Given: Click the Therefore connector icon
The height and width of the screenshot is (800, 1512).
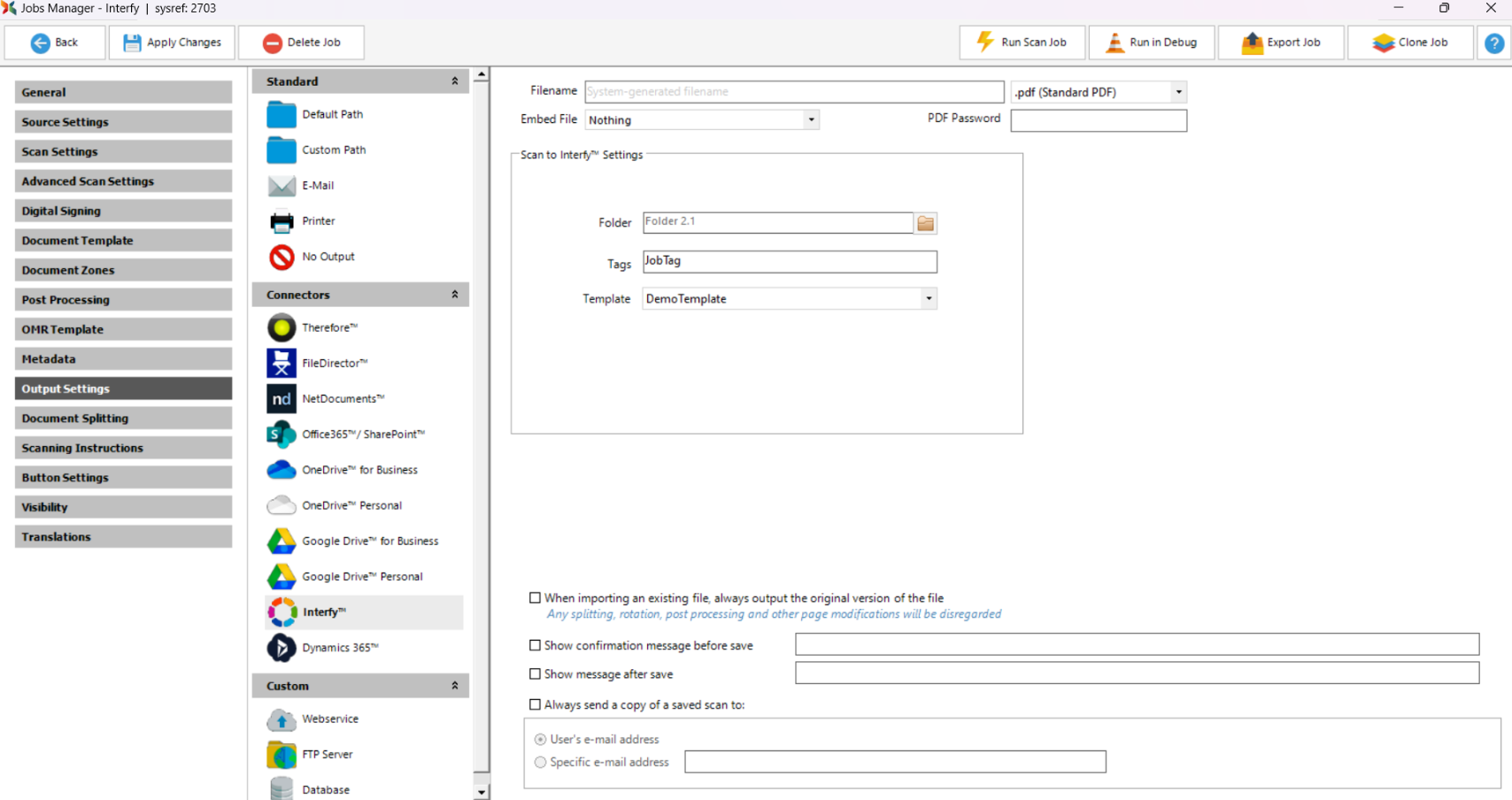Looking at the screenshot, I should click(282, 327).
